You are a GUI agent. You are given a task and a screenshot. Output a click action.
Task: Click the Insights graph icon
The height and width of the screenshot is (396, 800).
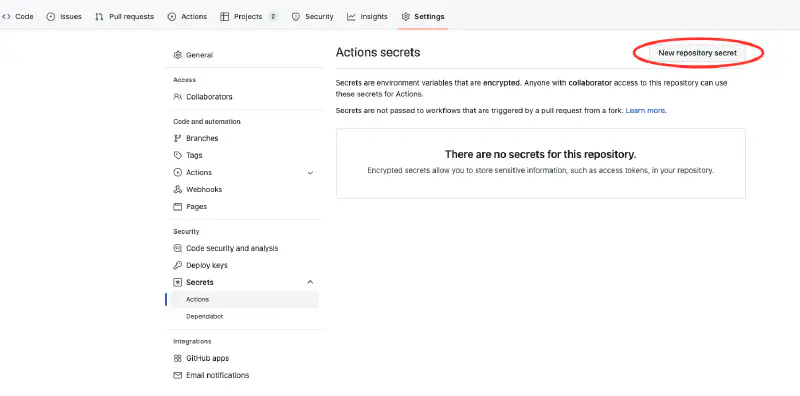point(351,16)
